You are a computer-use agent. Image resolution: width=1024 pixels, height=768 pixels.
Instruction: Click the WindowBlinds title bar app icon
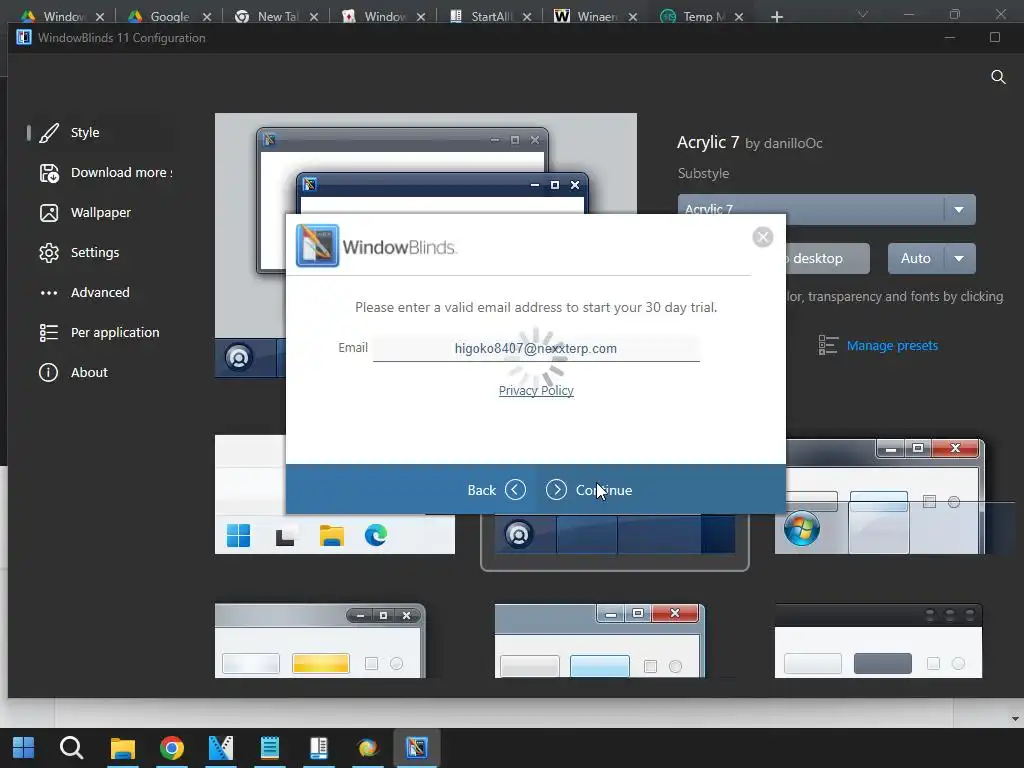click(x=24, y=37)
